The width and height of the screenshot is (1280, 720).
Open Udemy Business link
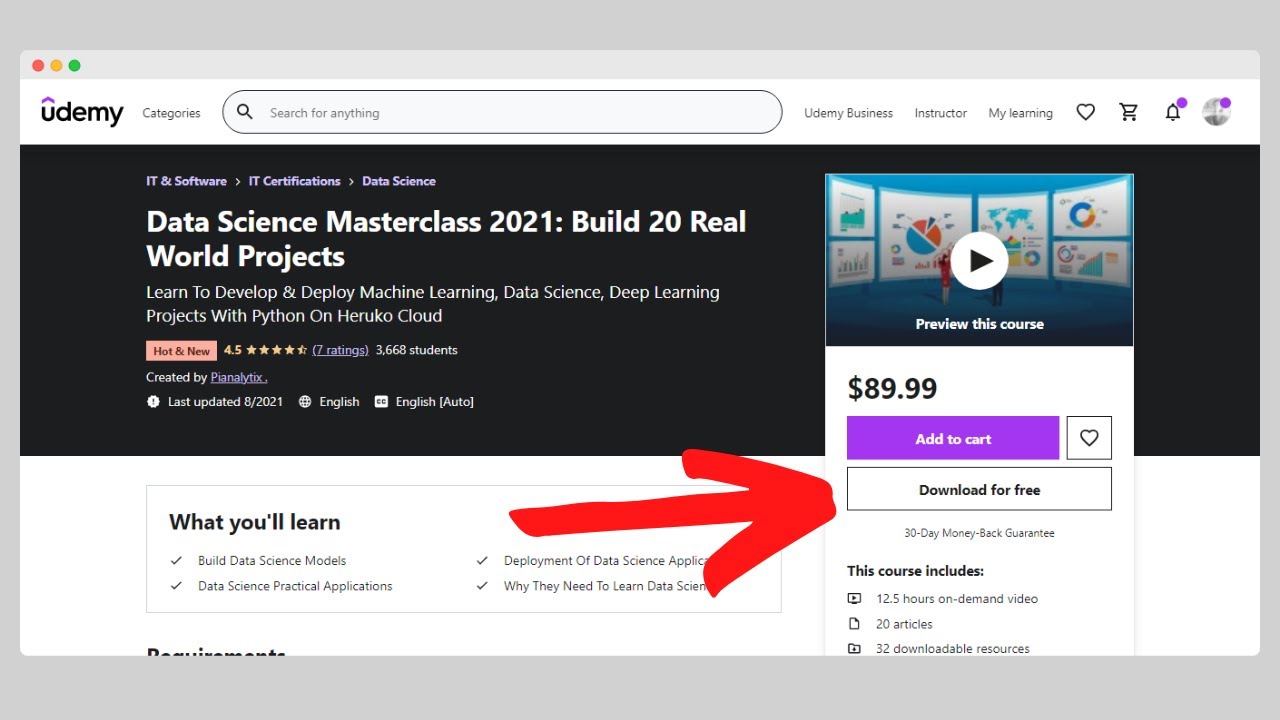tap(848, 113)
